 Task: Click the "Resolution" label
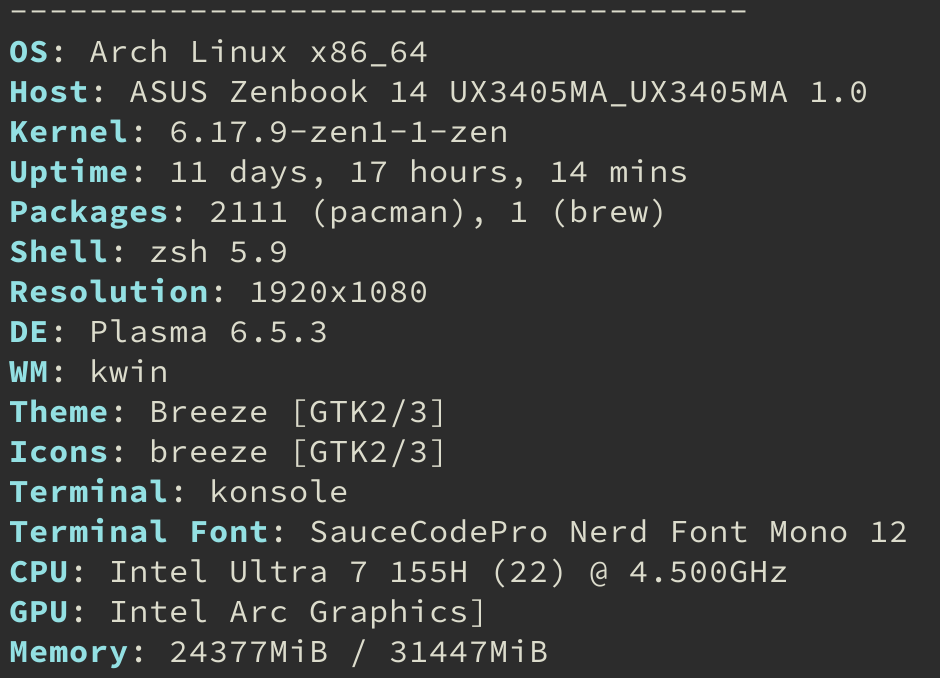pyautogui.click(x=109, y=292)
